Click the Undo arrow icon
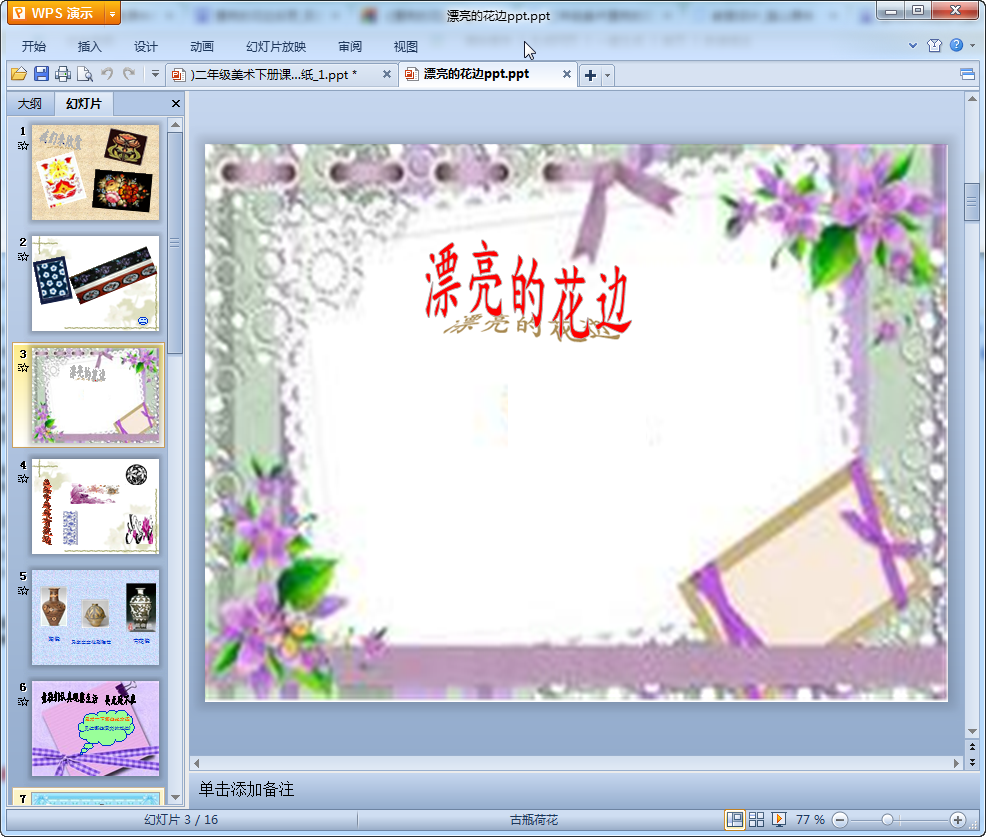986x837 pixels. (107, 74)
